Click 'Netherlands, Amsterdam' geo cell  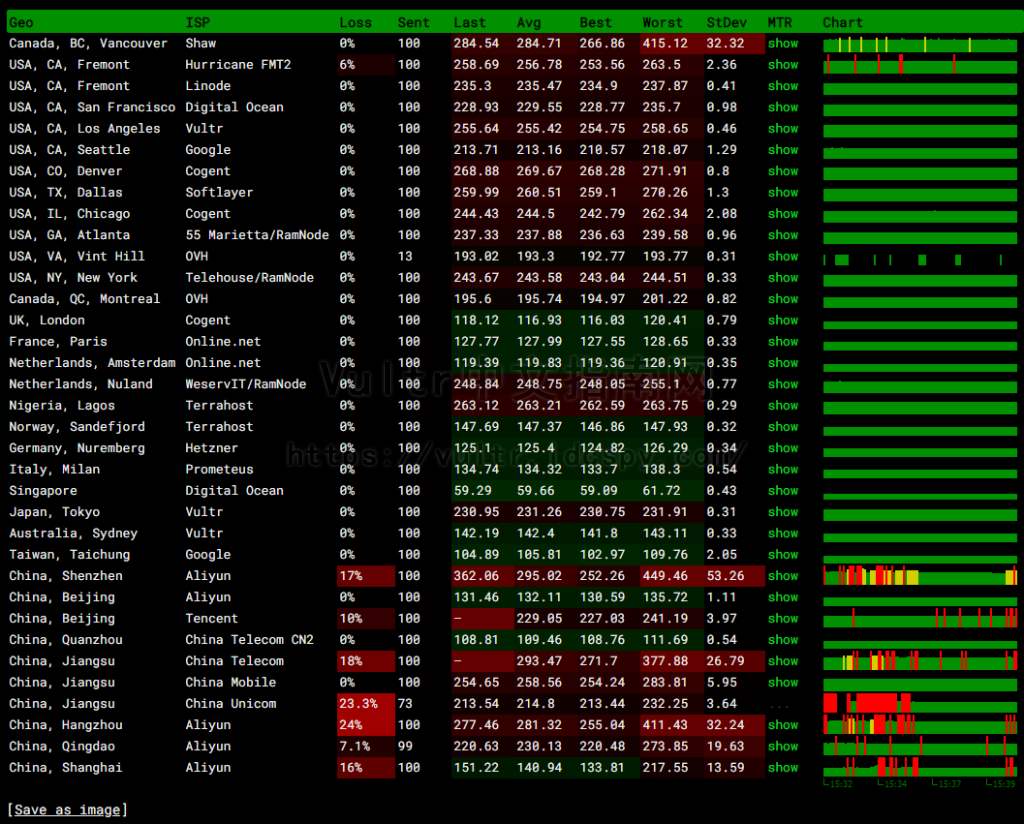tap(92, 363)
